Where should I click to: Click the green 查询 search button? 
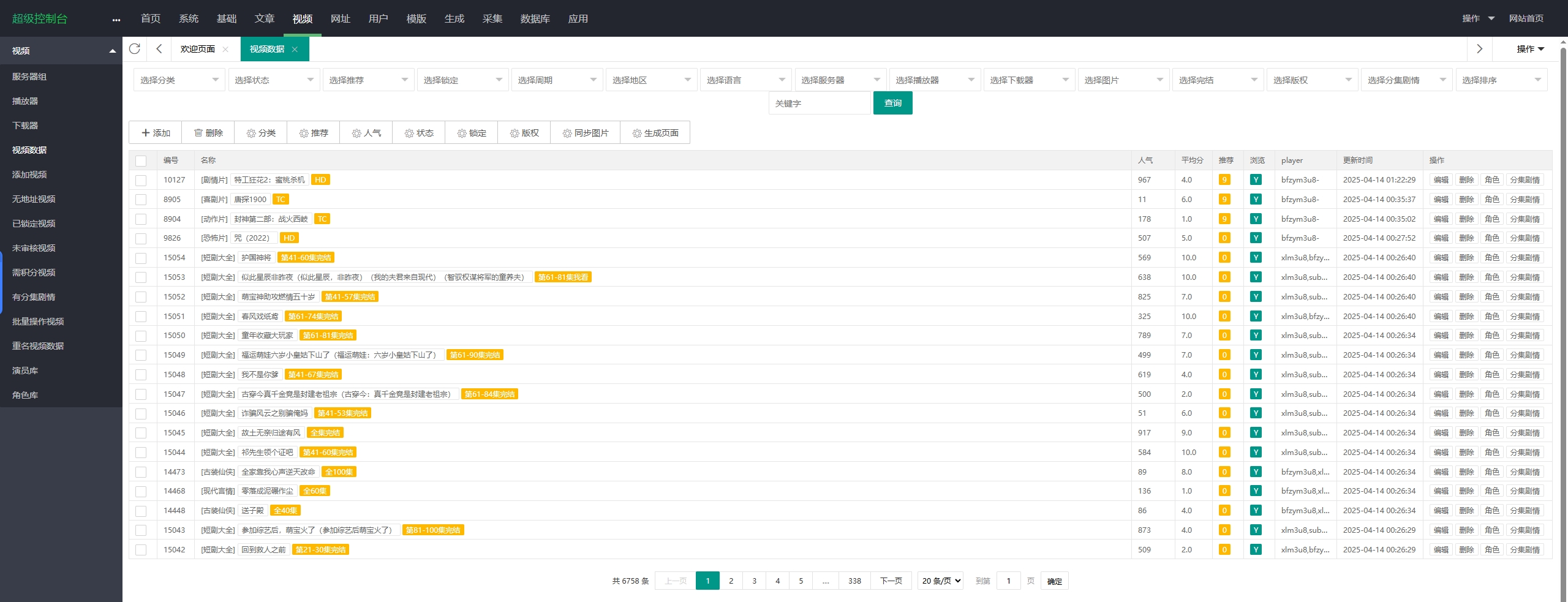(x=892, y=103)
